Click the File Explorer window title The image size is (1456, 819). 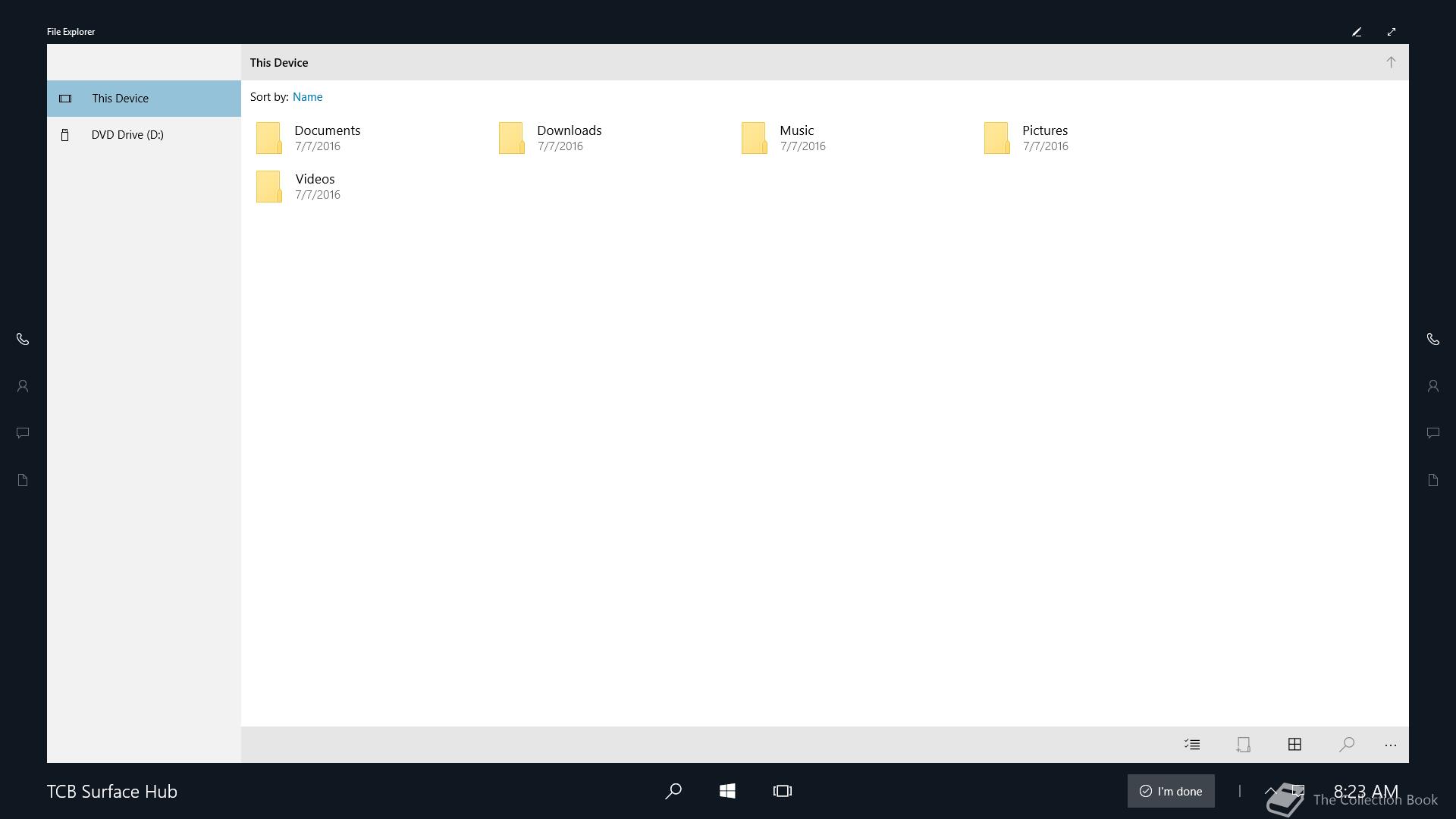tap(71, 32)
